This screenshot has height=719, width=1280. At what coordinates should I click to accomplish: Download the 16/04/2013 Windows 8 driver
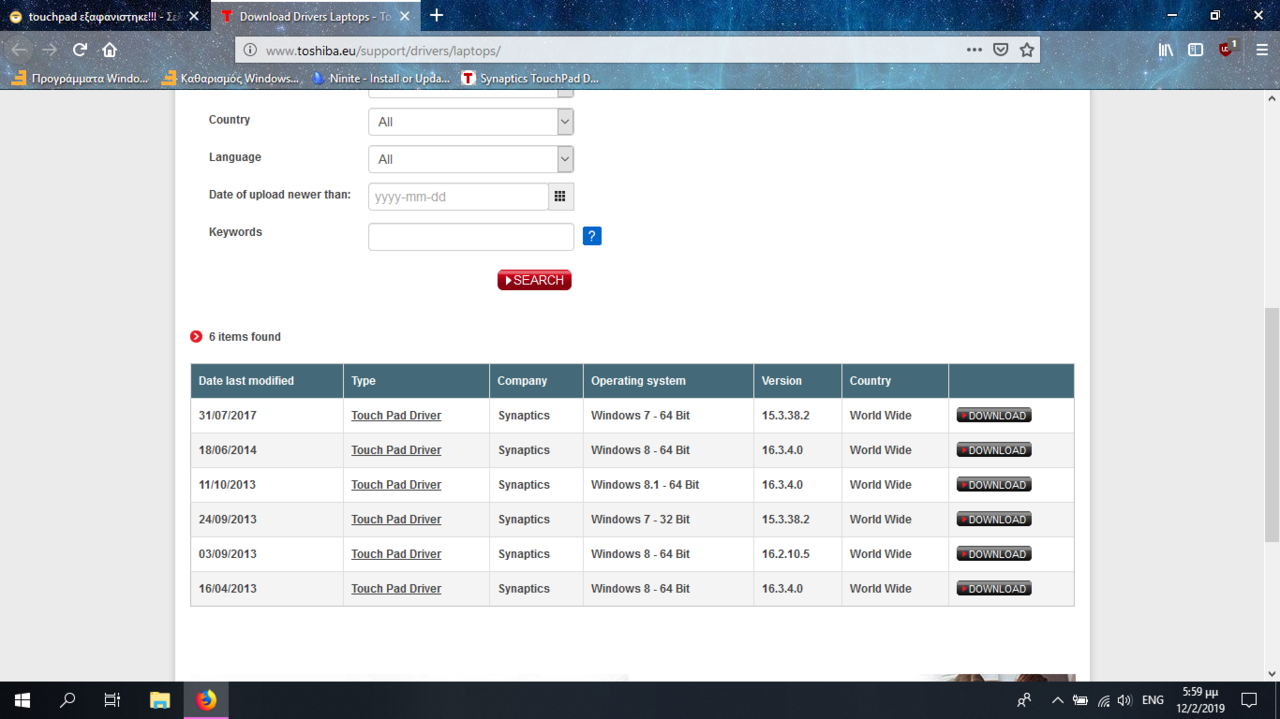point(994,588)
